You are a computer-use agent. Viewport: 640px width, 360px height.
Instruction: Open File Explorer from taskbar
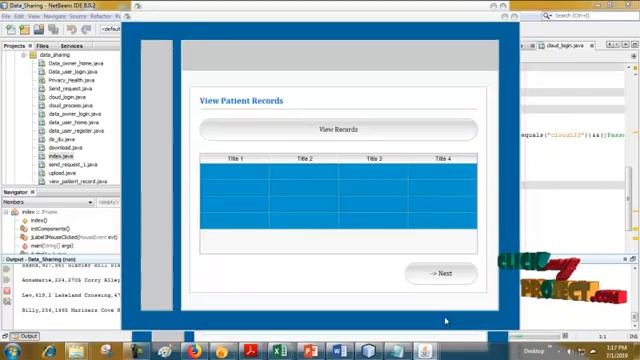click(76, 351)
